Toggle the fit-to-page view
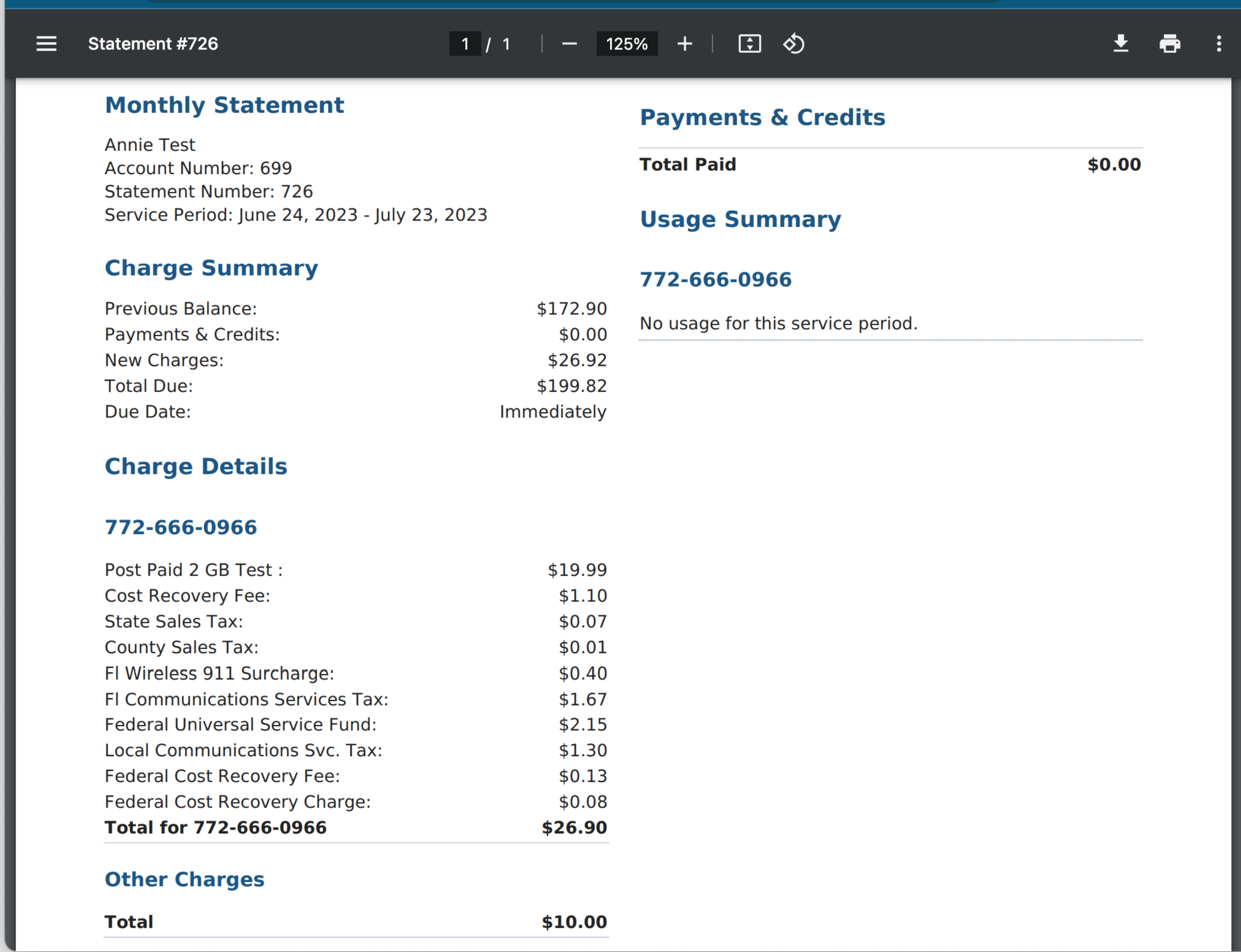1241x952 pixels. [749, 43]
